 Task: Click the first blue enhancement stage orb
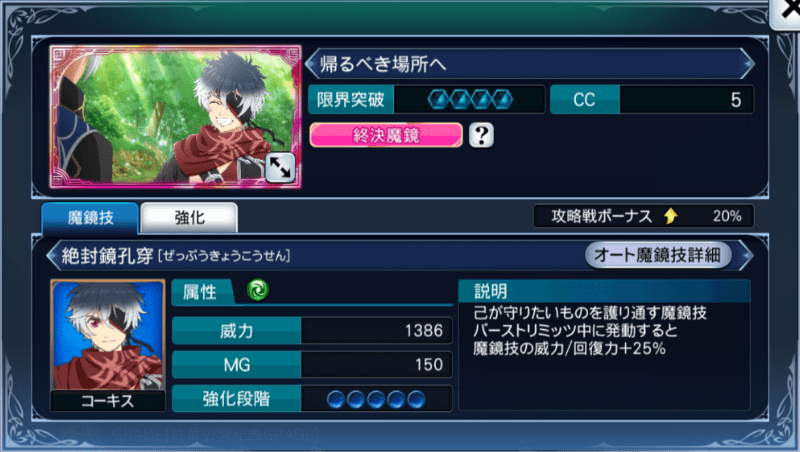(x=335, y=399)
